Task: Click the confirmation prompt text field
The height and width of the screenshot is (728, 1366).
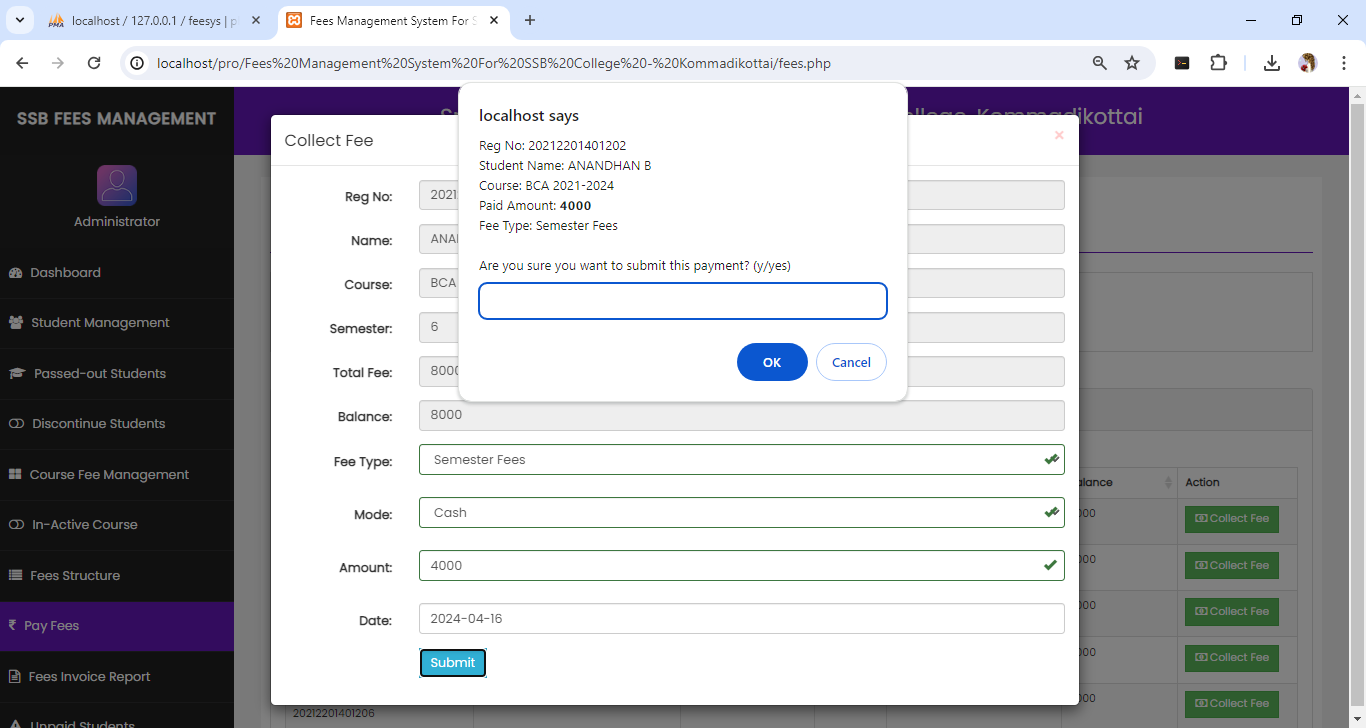Action: [x=683, y=301]
